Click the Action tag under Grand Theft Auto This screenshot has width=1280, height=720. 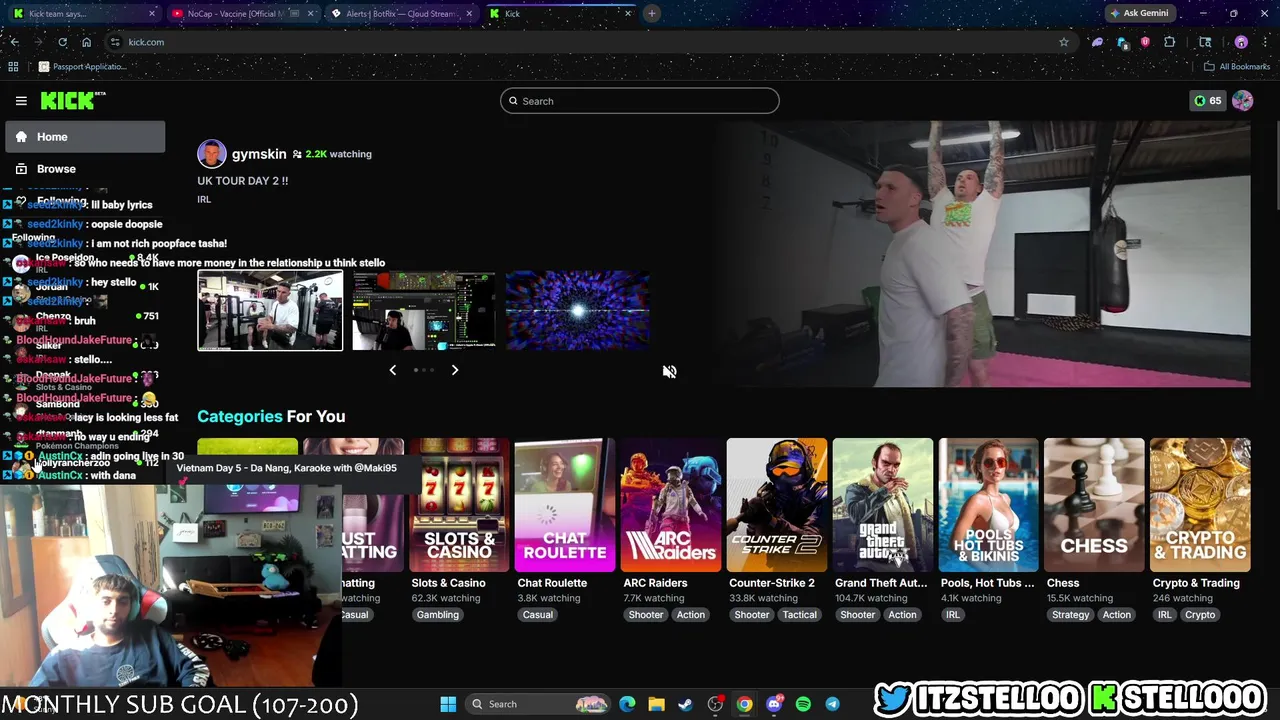[902, 615]
